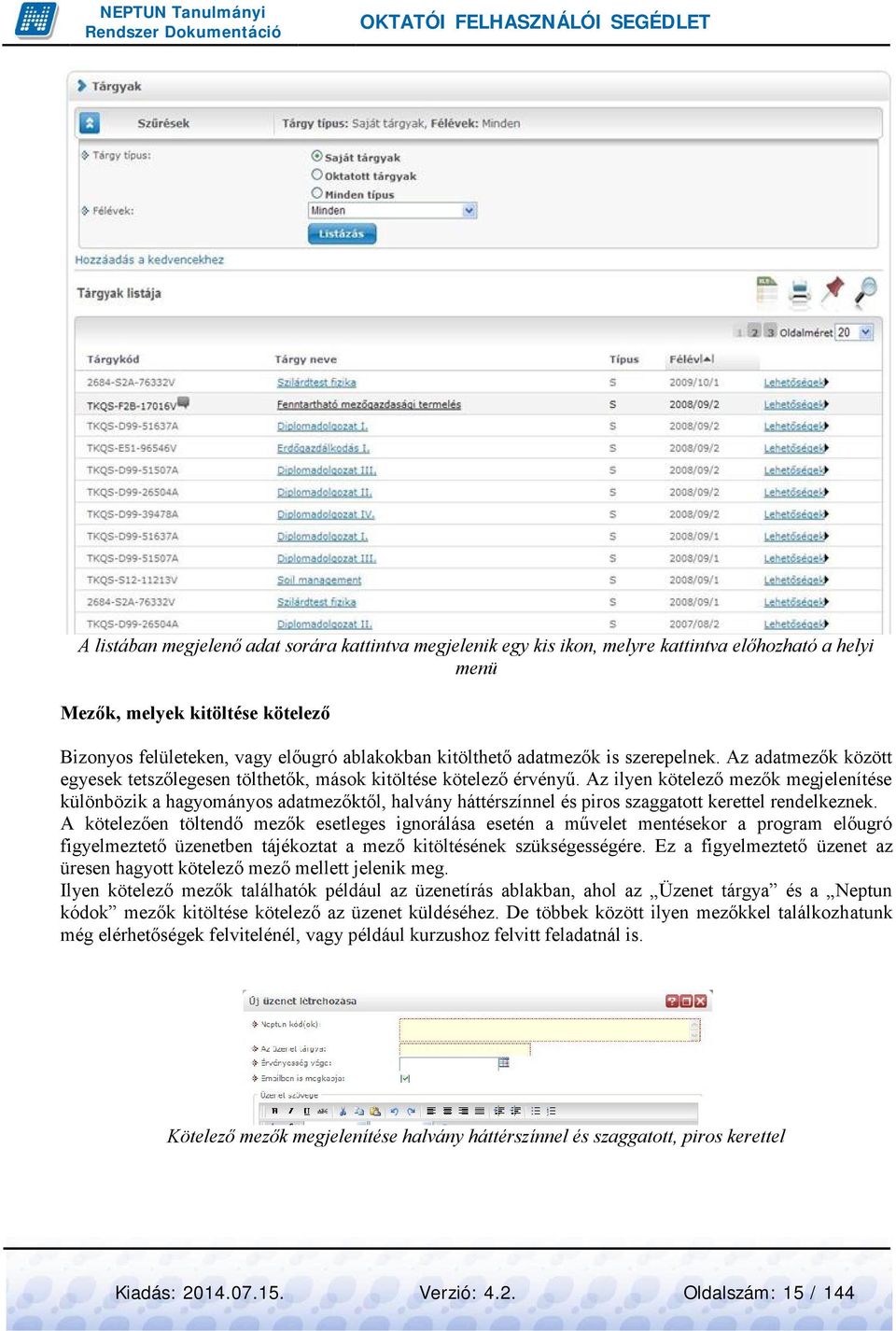
Task: Open the Félévek dropdown showing Minden
Action: click(x=393, y=211)
